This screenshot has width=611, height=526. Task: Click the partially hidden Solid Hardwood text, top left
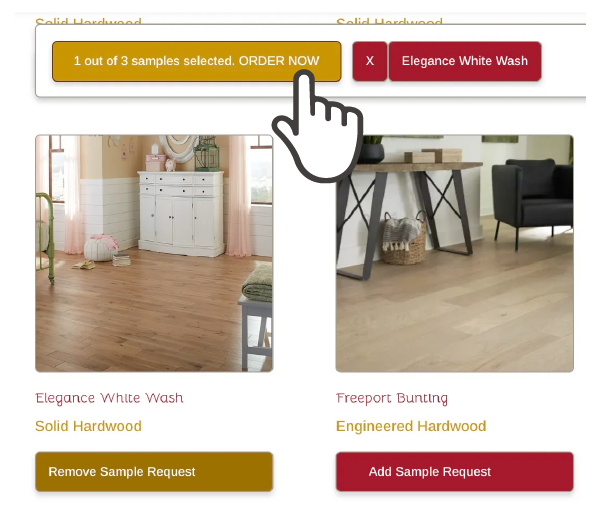[x=88, y=21]
